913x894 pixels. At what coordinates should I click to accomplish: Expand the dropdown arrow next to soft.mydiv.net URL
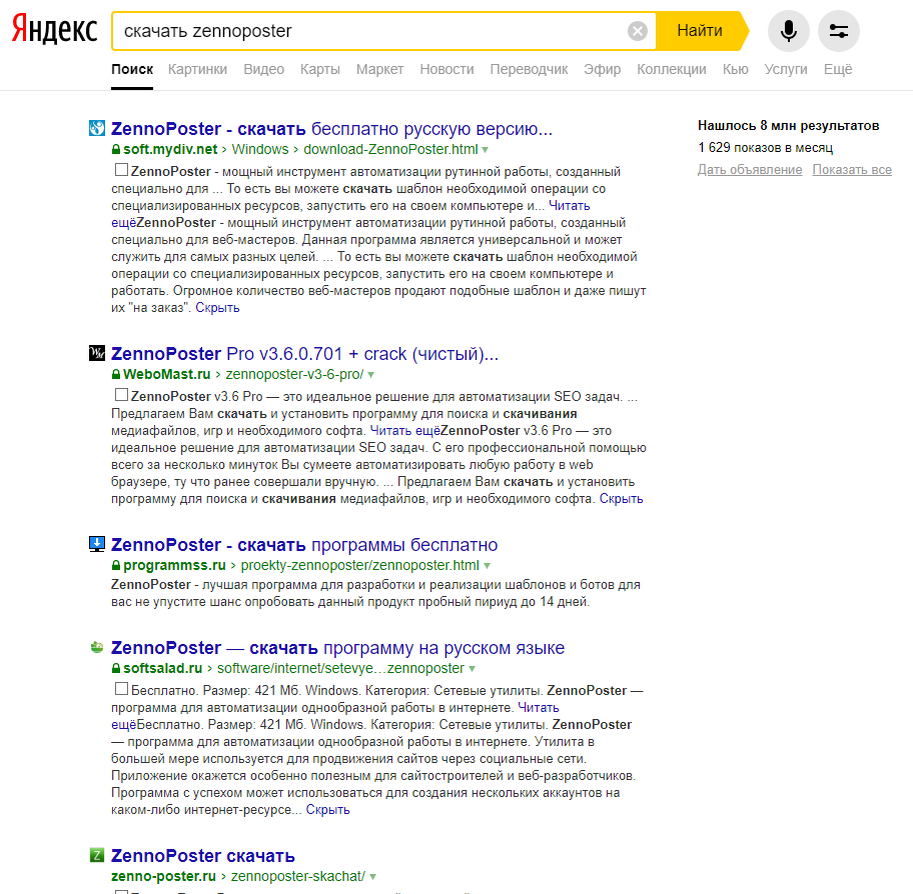486,150
